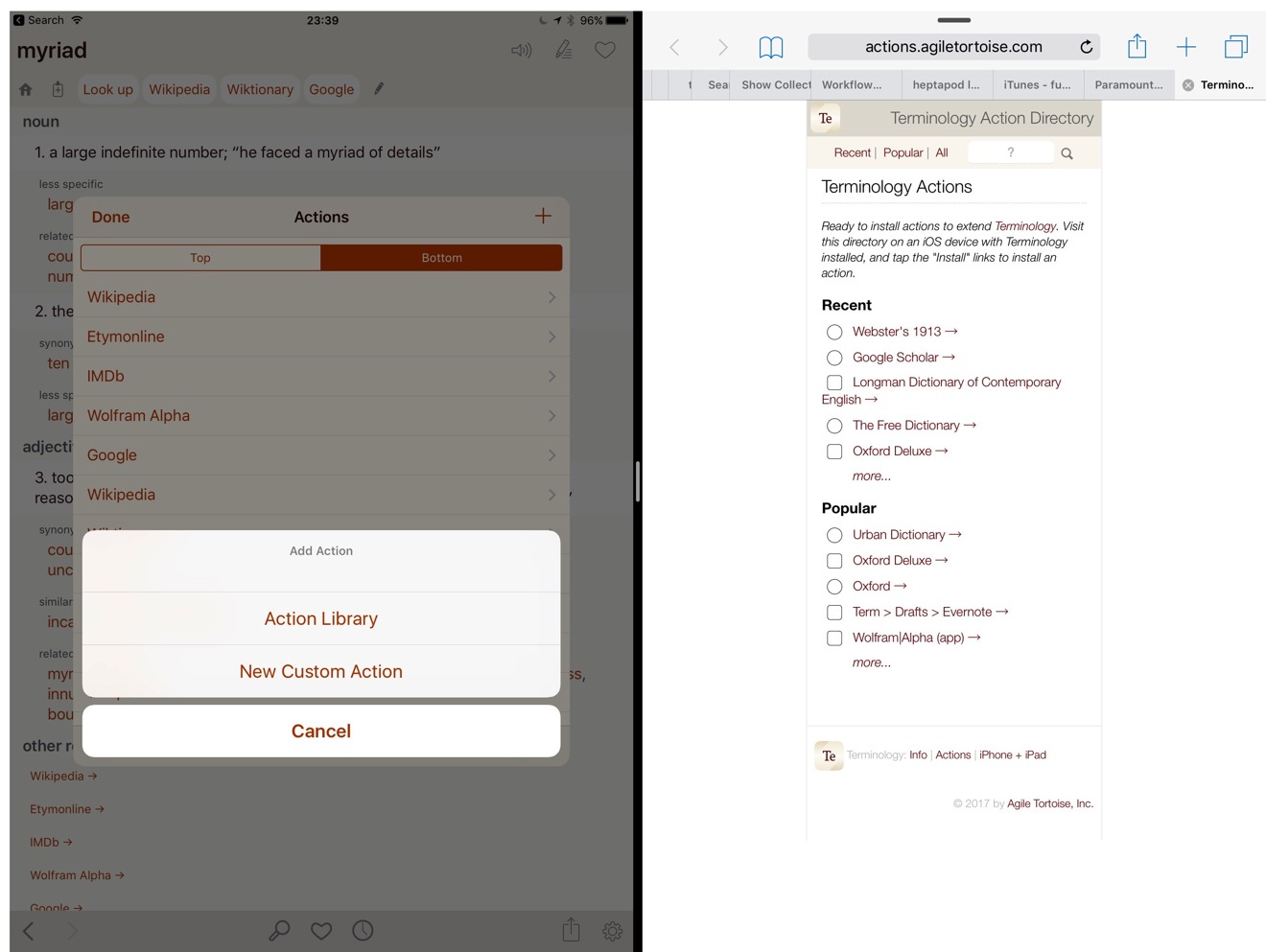Tap the circle beside The Free Dictionary
The height and width of the screenshot is (952, 1266).
pyautogui.click(x=834, y=426)
